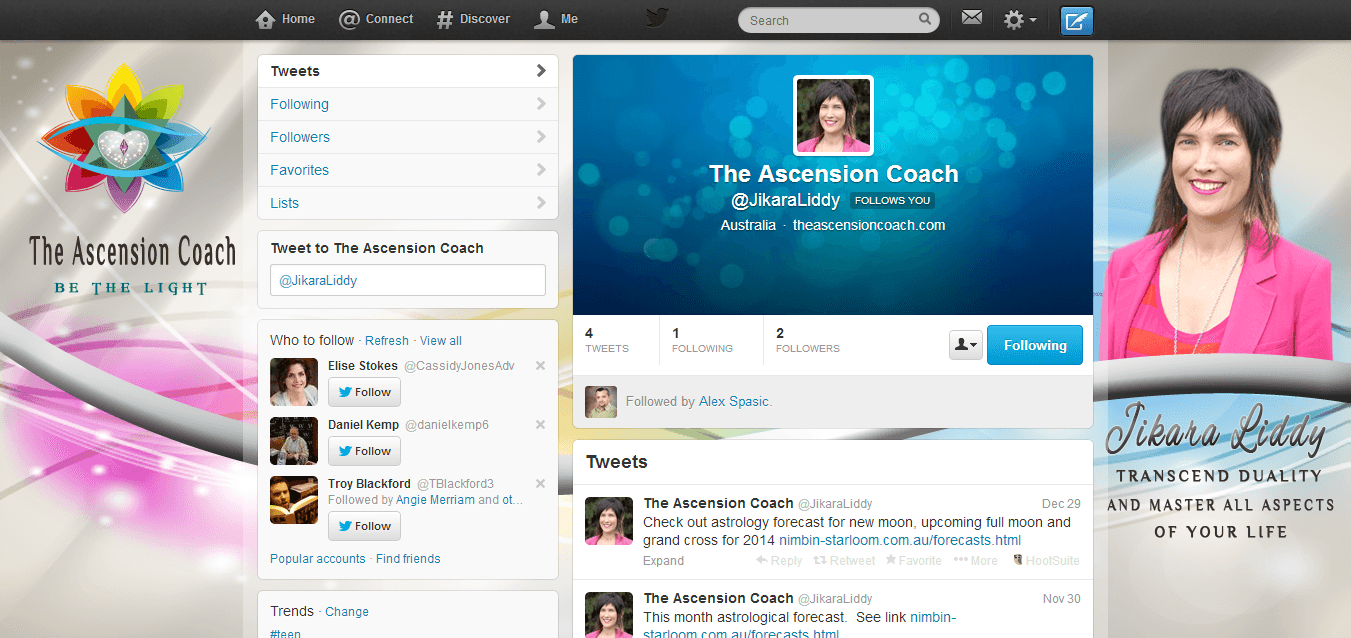
Task: View all follow suggestions
Action: tap(441, 341)
